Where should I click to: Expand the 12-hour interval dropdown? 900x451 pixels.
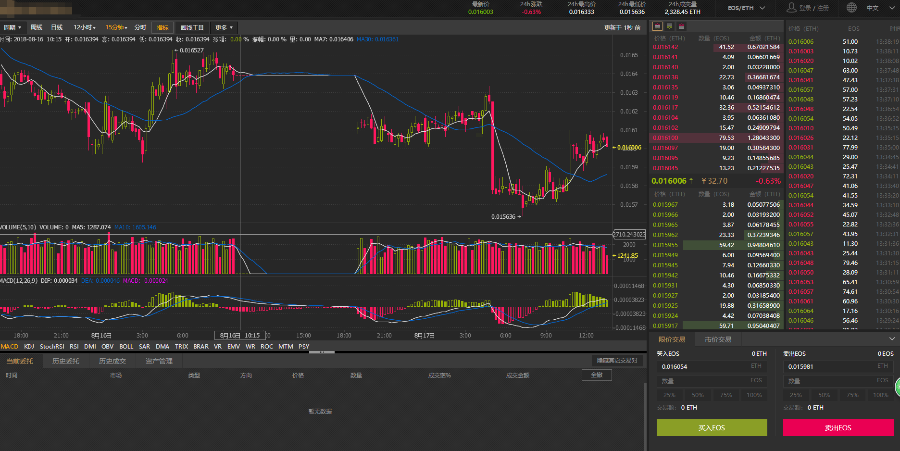coord(85,27)
